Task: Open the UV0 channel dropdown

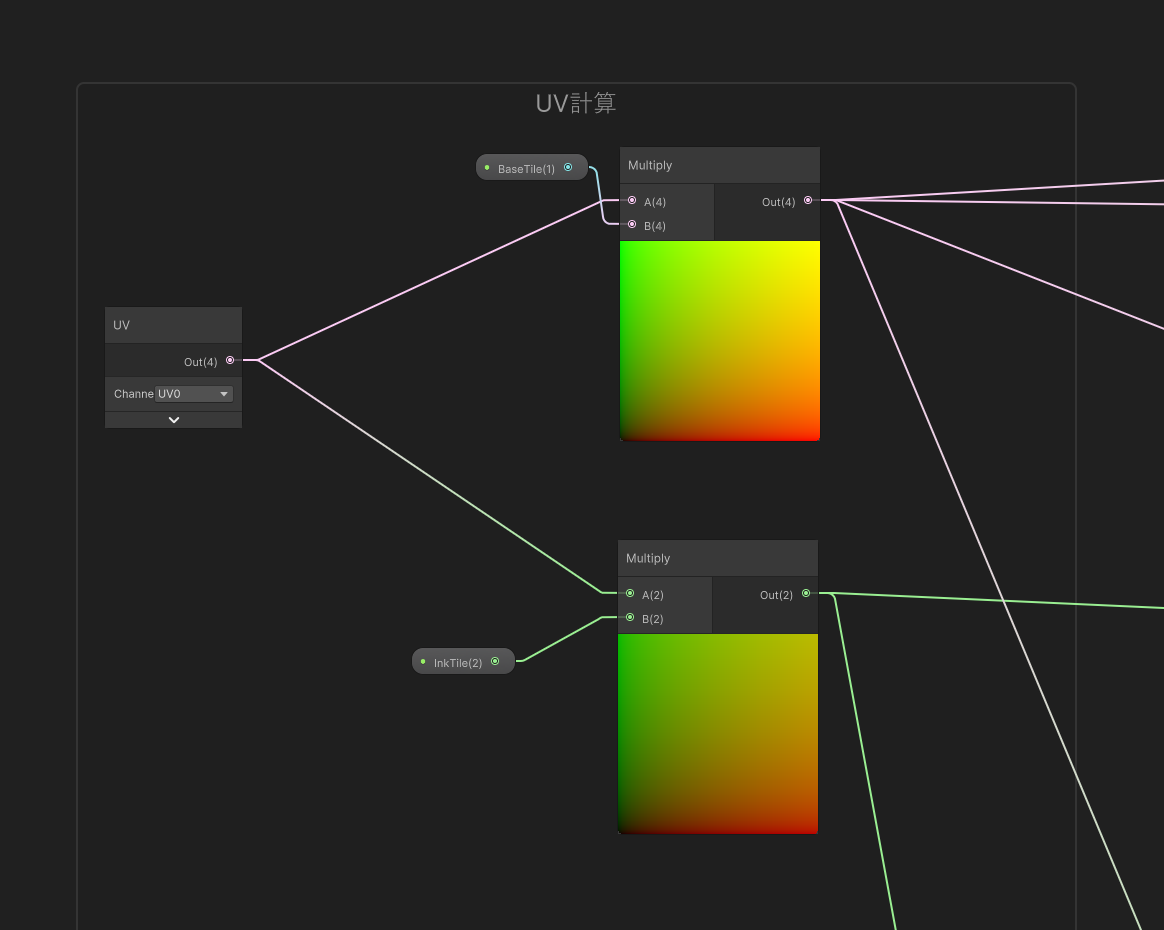Action: click(x=194, y=394)
